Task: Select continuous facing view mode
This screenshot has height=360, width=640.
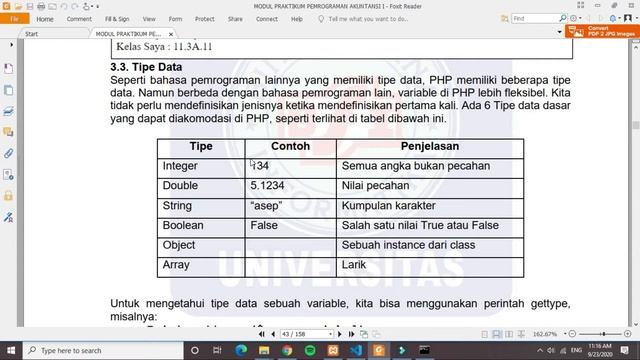Action: [x=521, y=334]
